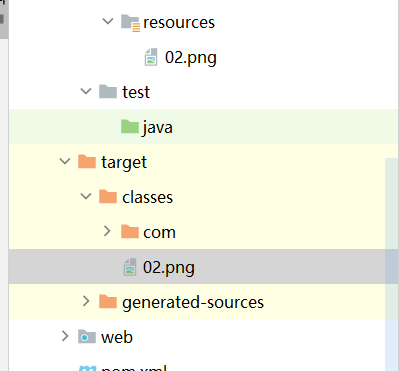Collapse the test folder chevron
Screen dimensions: 399x371
tap(86, 91)
